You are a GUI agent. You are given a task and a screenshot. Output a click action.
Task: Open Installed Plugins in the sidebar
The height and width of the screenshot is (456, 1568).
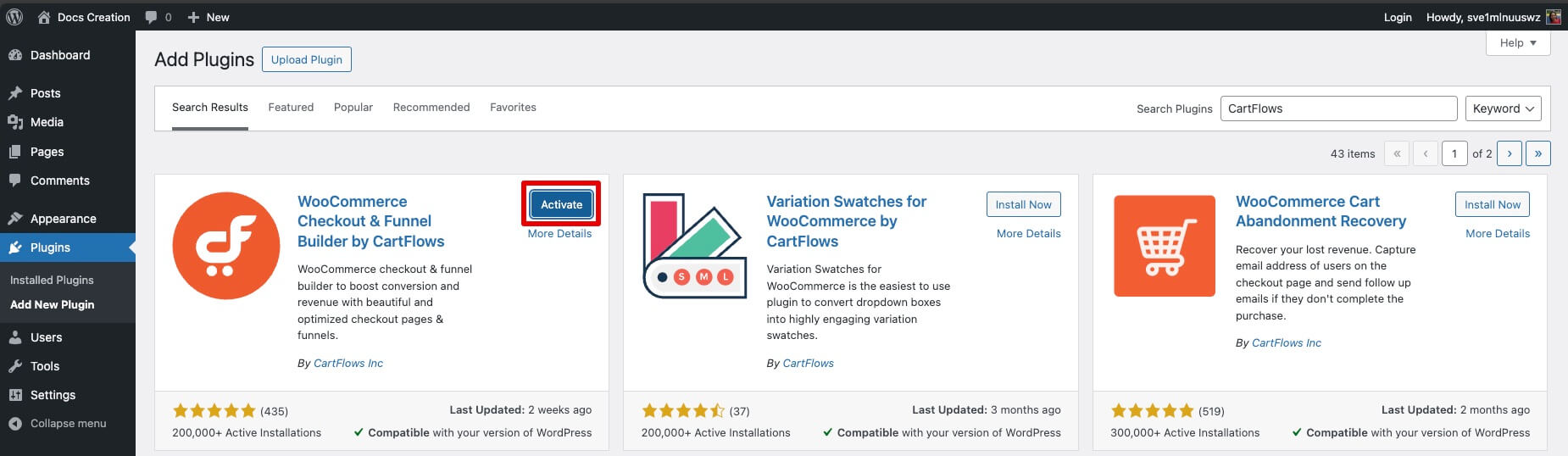point(52,280)
